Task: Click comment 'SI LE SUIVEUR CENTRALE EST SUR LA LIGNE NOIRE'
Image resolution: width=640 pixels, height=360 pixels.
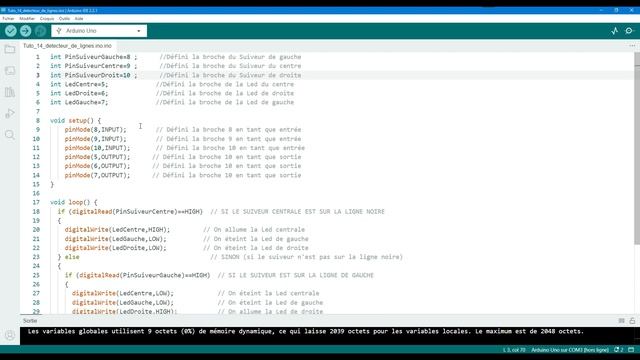Action: pyautogui.click(x=302, y=211)
